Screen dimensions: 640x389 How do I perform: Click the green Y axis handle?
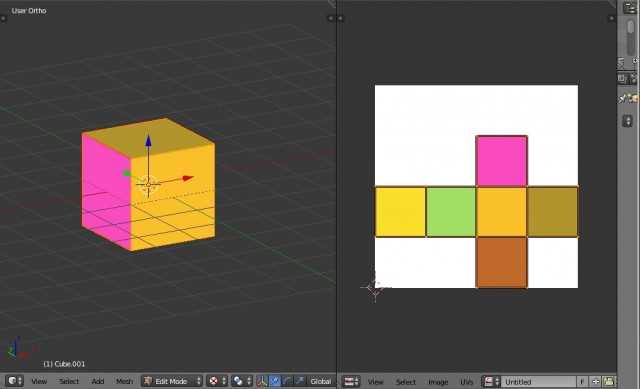[127, 173]
